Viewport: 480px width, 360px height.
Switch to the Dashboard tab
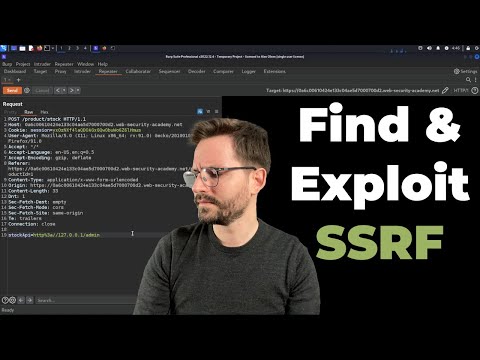click(x=15, y=71)
